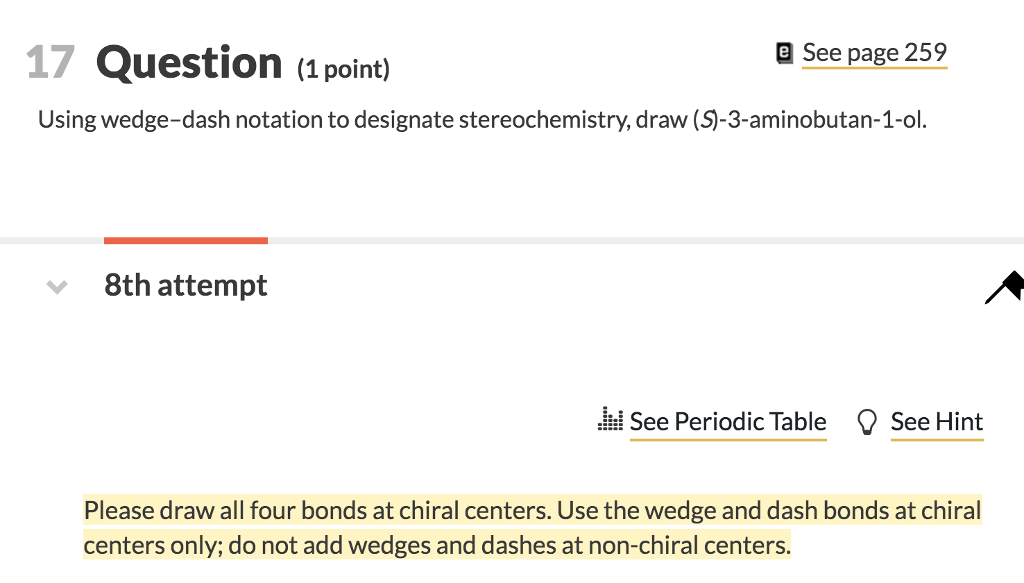Click the 8th attempt header label
The height and width of the screenshot is (583, 1024).
186,285
